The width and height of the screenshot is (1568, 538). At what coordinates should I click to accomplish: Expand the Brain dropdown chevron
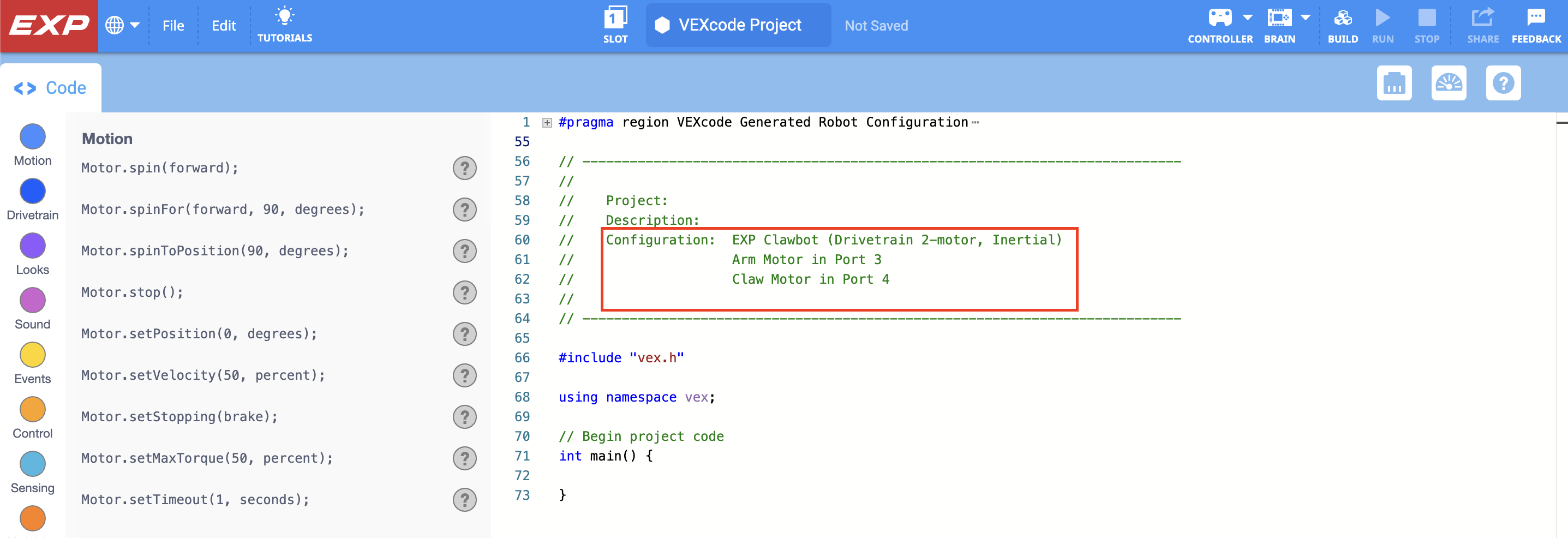coord(1305,17)
